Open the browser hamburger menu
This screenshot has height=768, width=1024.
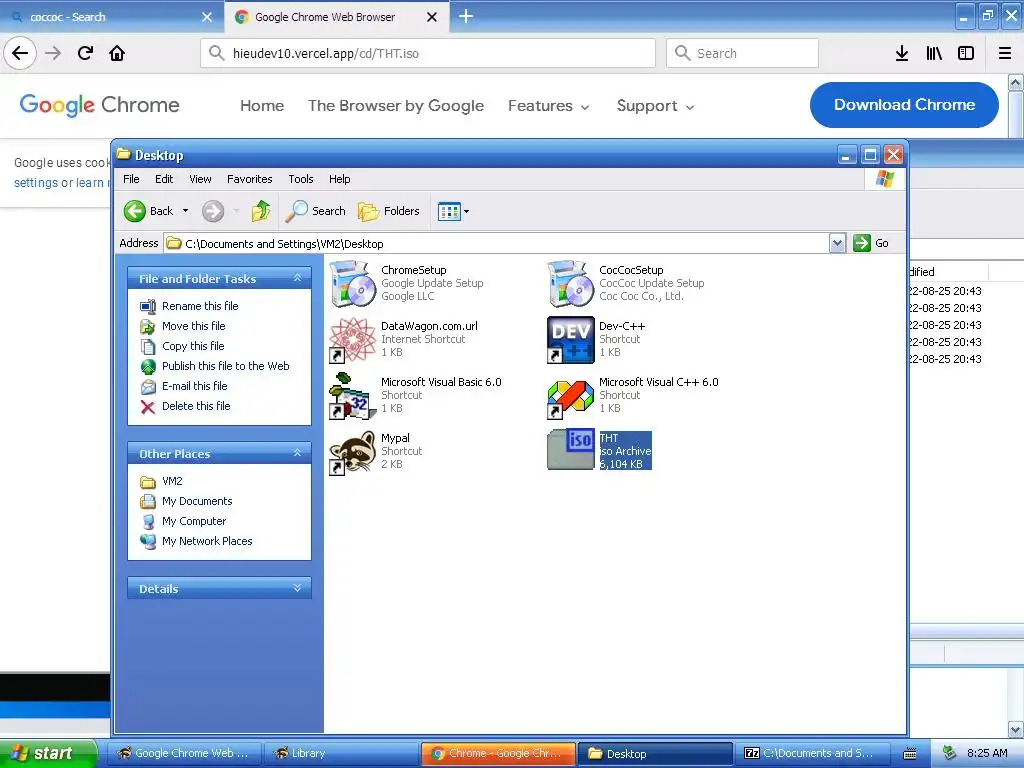click(1005, 53)
